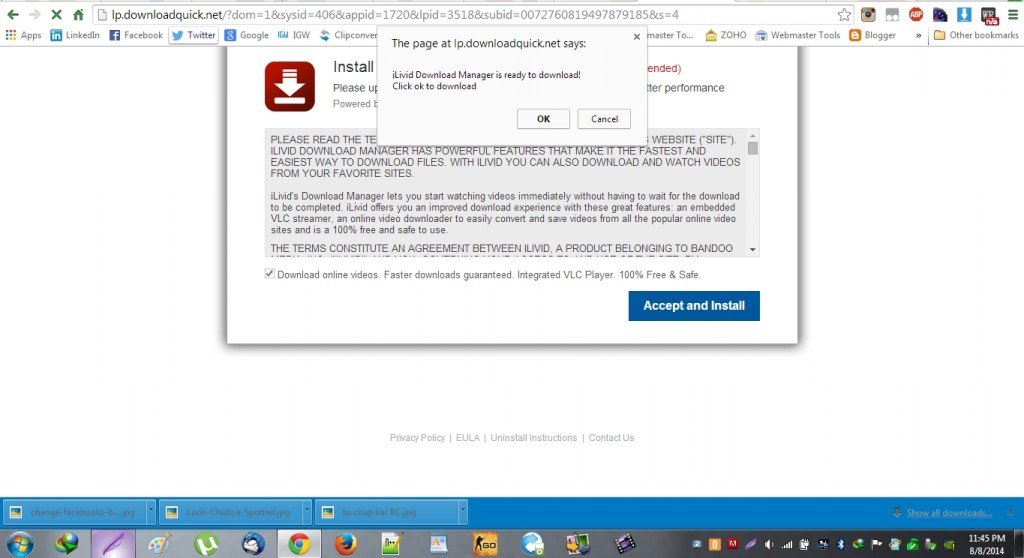This screenshot has width=1024, height=558.
Task: Click the terms text box scrollbar down arrow
Action: pyautogui.click(x=752, y=250)
